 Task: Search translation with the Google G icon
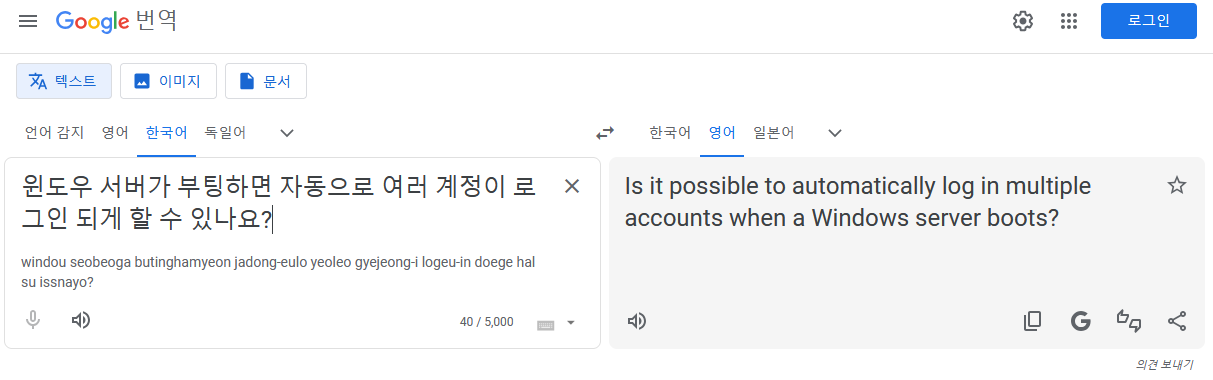coord(1080,321)
